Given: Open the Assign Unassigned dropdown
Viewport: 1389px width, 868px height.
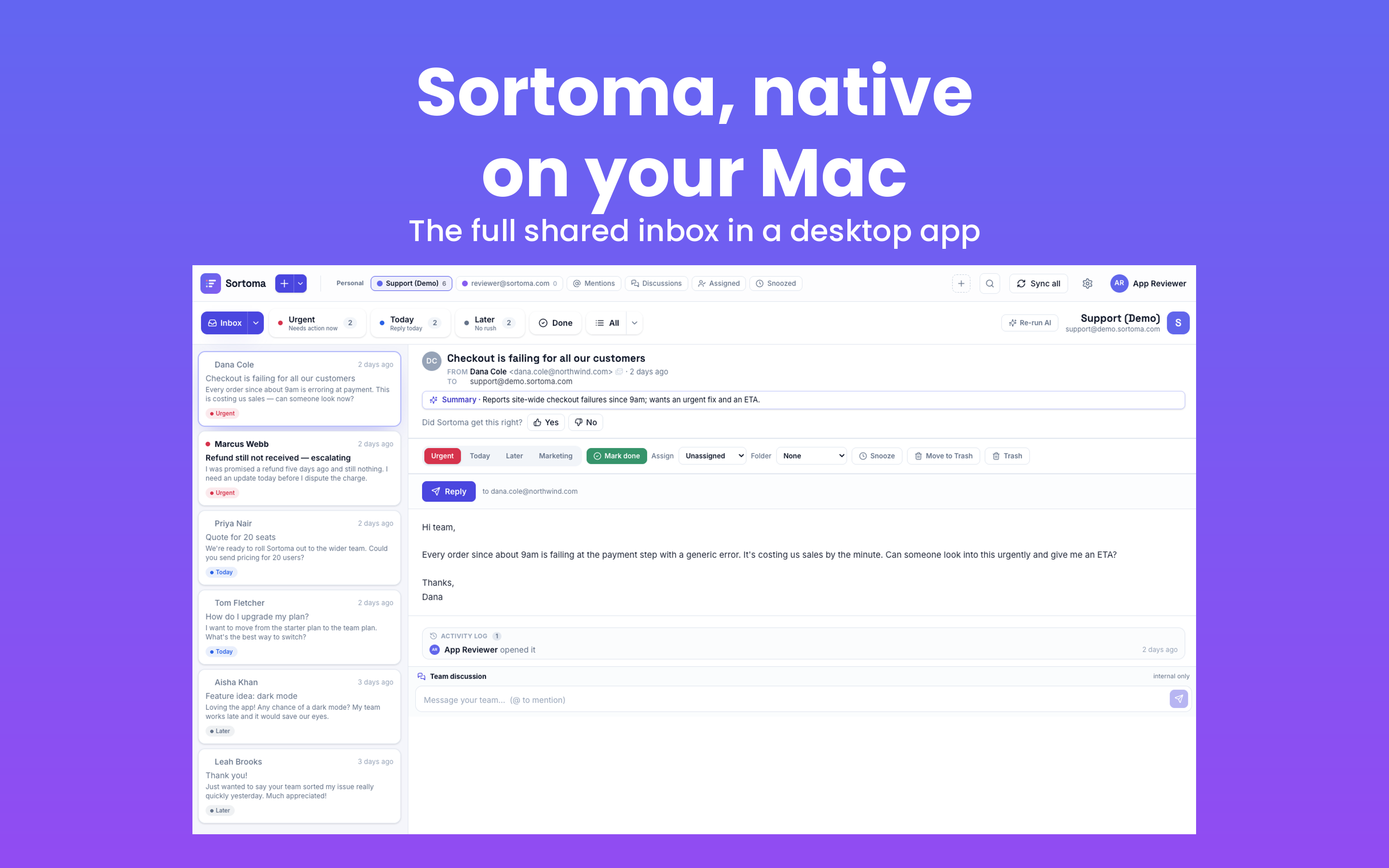Looking at the screenshot, I should pos(712,456).
